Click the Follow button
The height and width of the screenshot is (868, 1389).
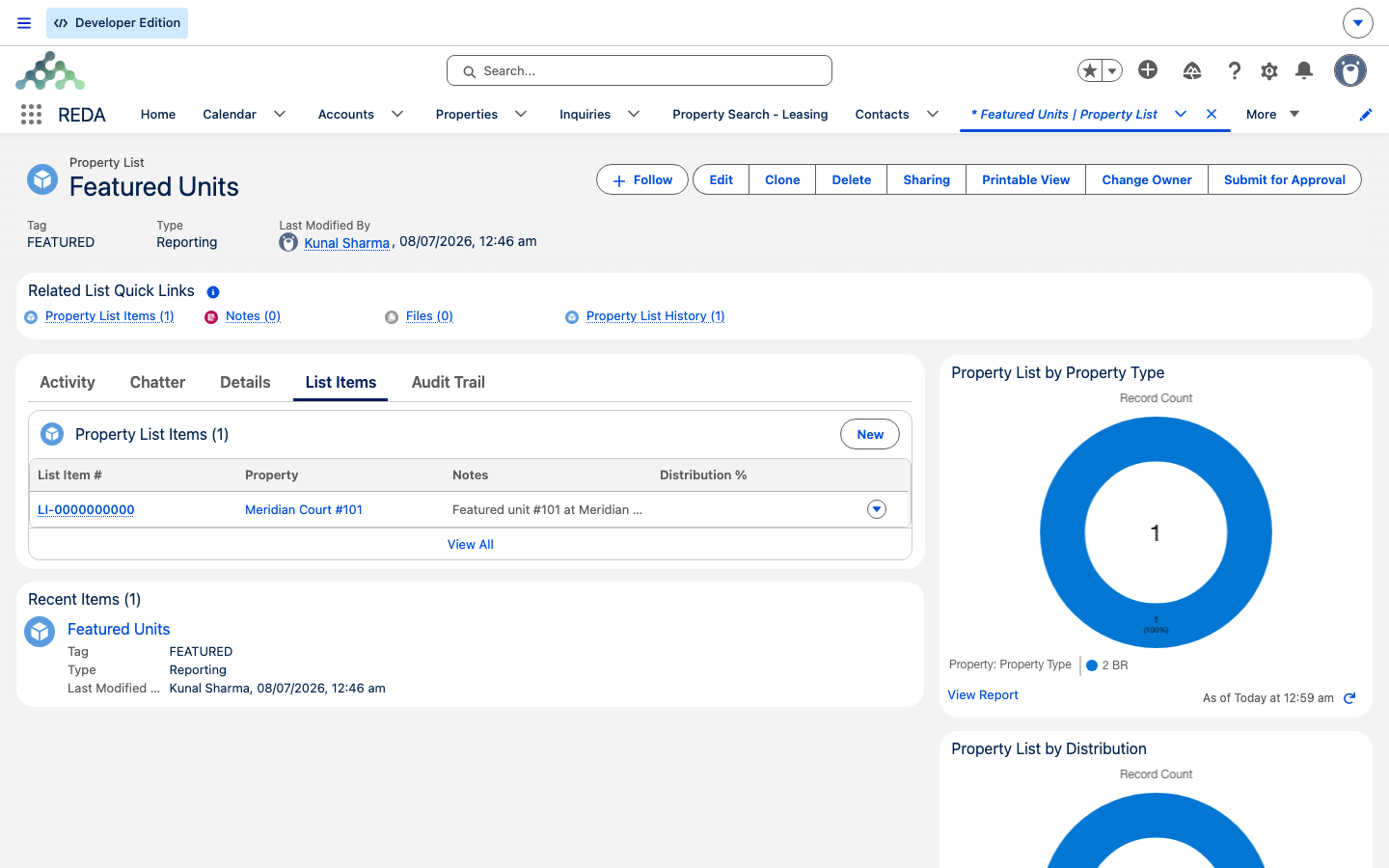coord(642,179)
